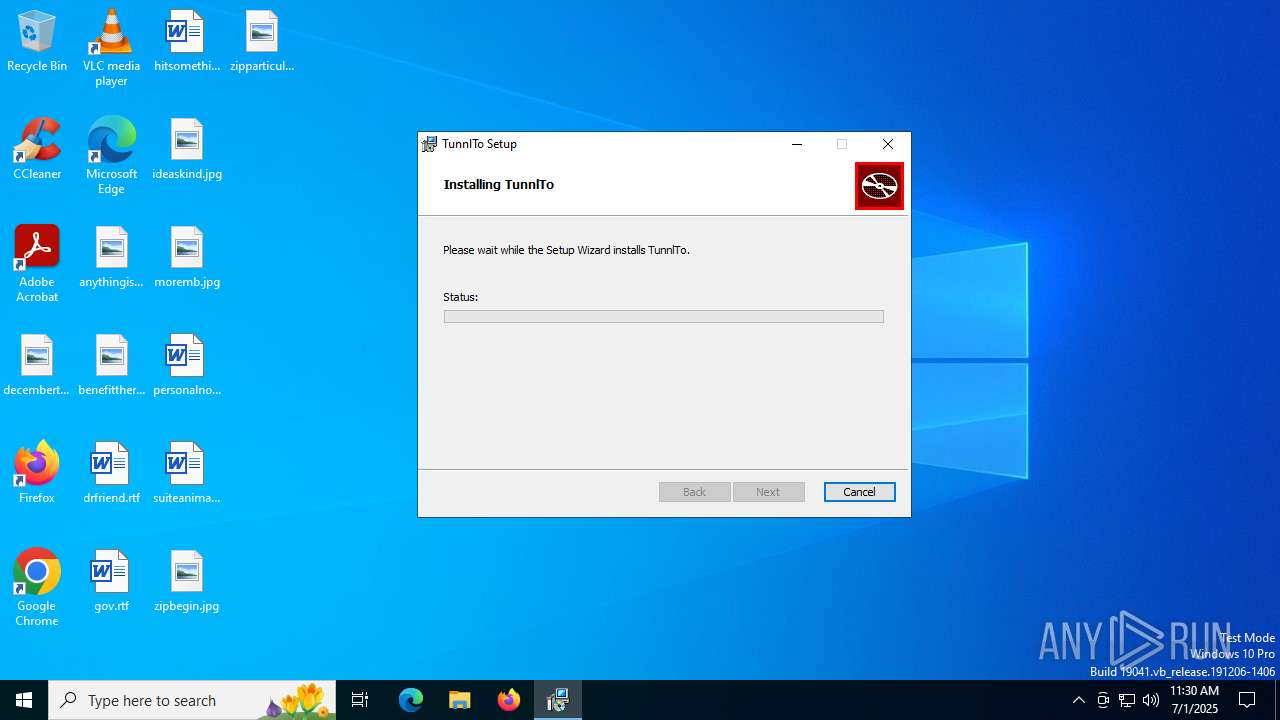Screen dimensions: 1280x720
Task: Select personalno... Word document icon
Action: (186, 365)
